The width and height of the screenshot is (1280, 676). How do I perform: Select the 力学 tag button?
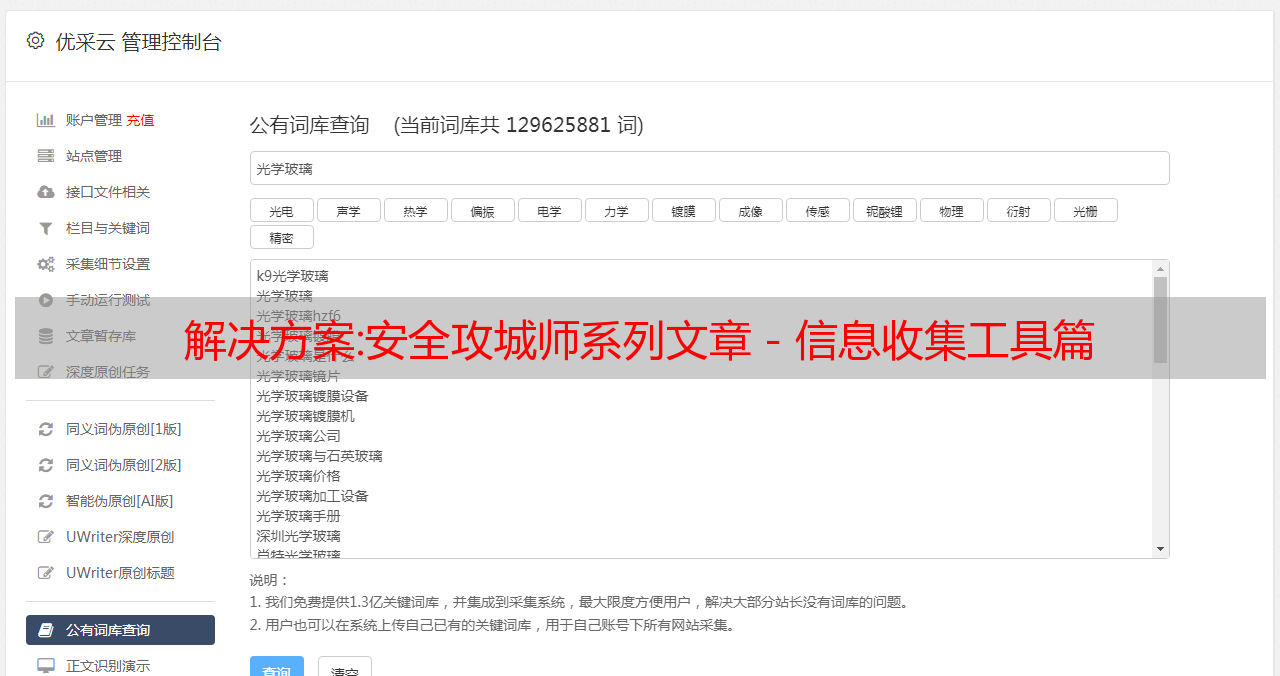[616, 210]
